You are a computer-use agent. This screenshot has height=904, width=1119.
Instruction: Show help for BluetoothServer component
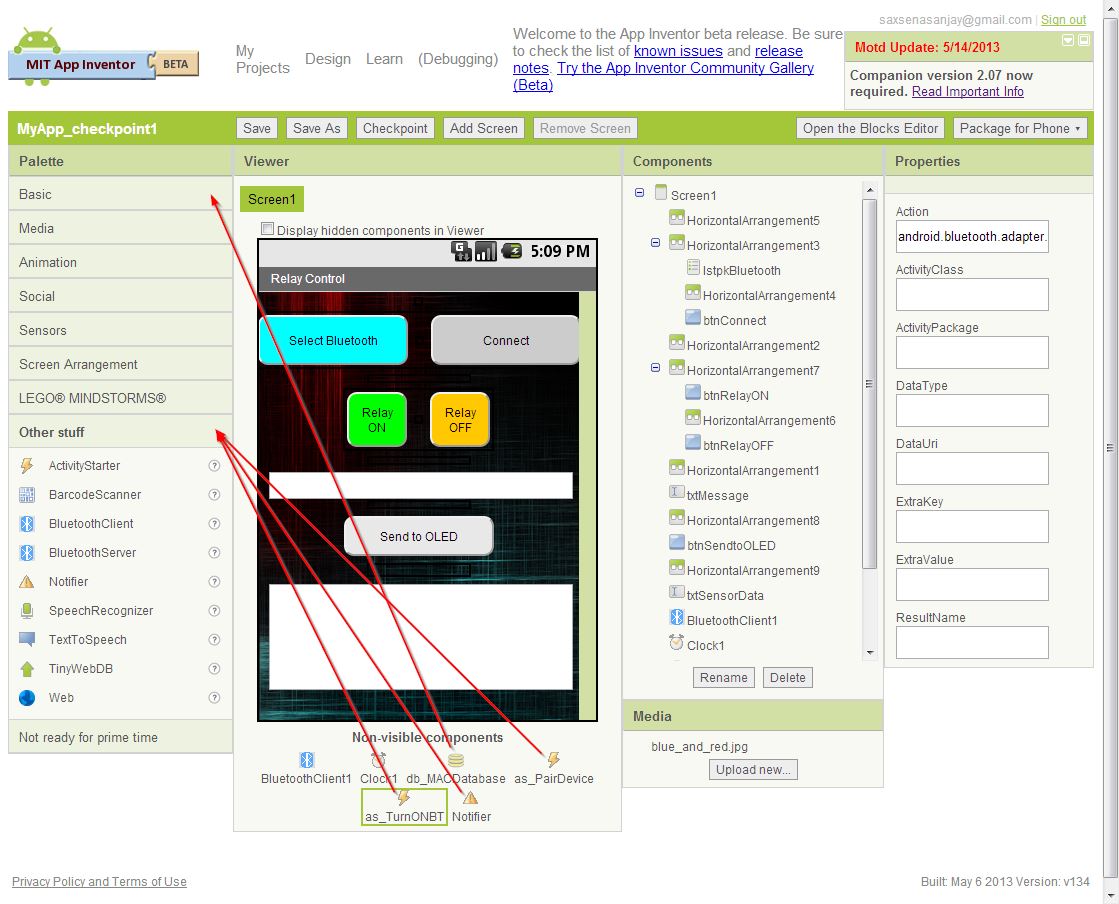tap(214, 553)
